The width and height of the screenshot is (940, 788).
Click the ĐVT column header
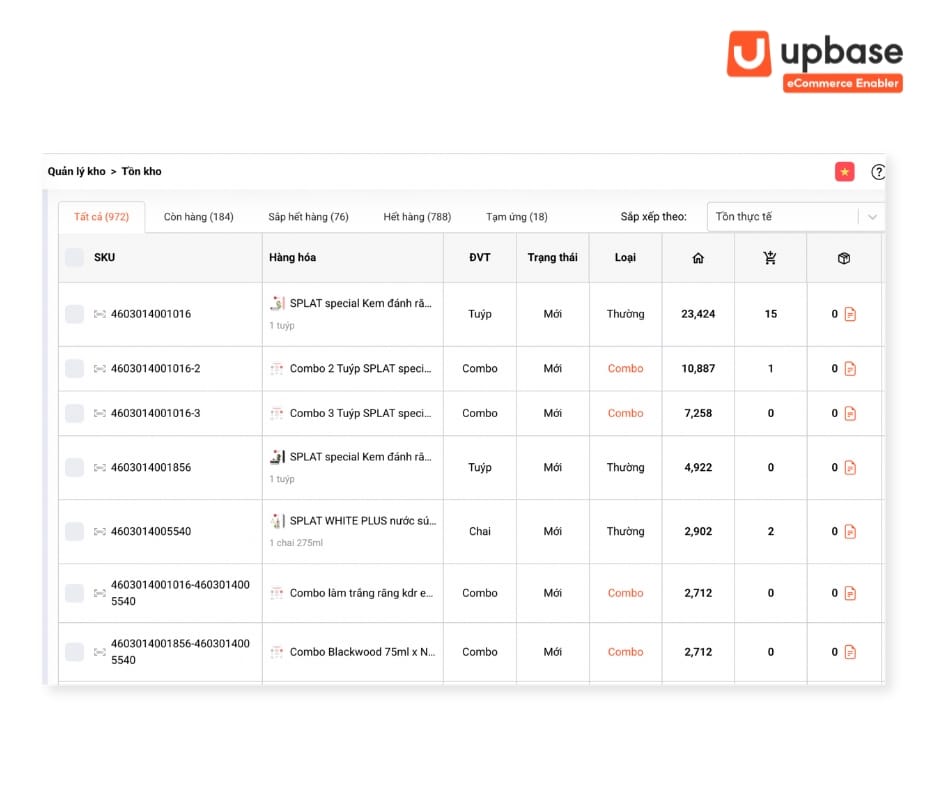(x=480, y=257)
